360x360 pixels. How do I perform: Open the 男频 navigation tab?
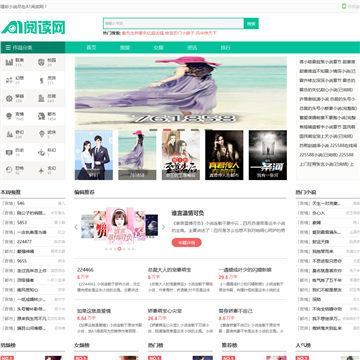[125, 48]
